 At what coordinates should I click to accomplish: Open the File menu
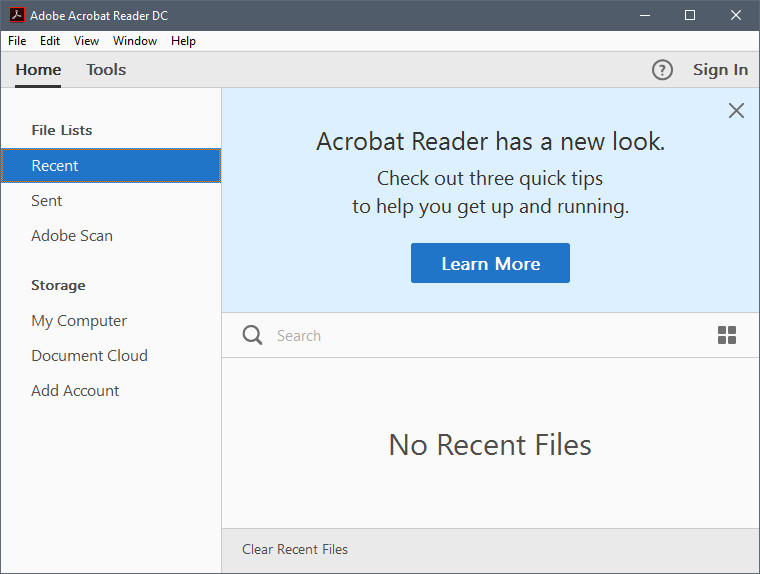[x=17, y=41]
